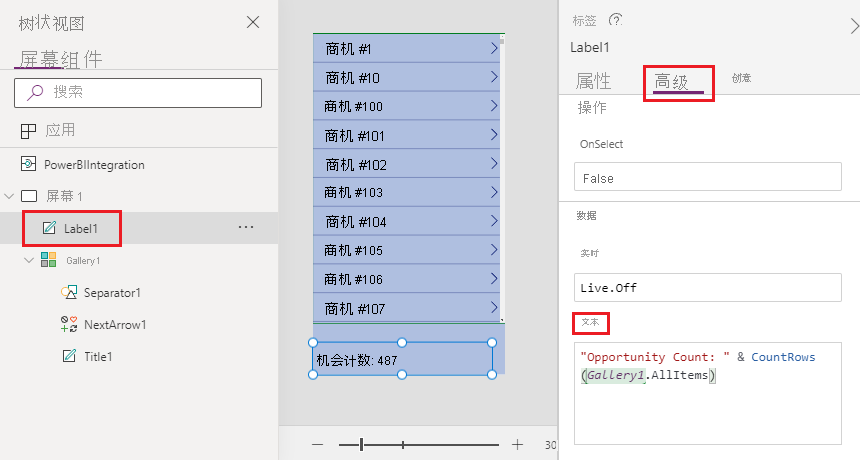860x460 pixels.
Task: Select Gallery1 in the tree view
Action: tap(83, 260)
